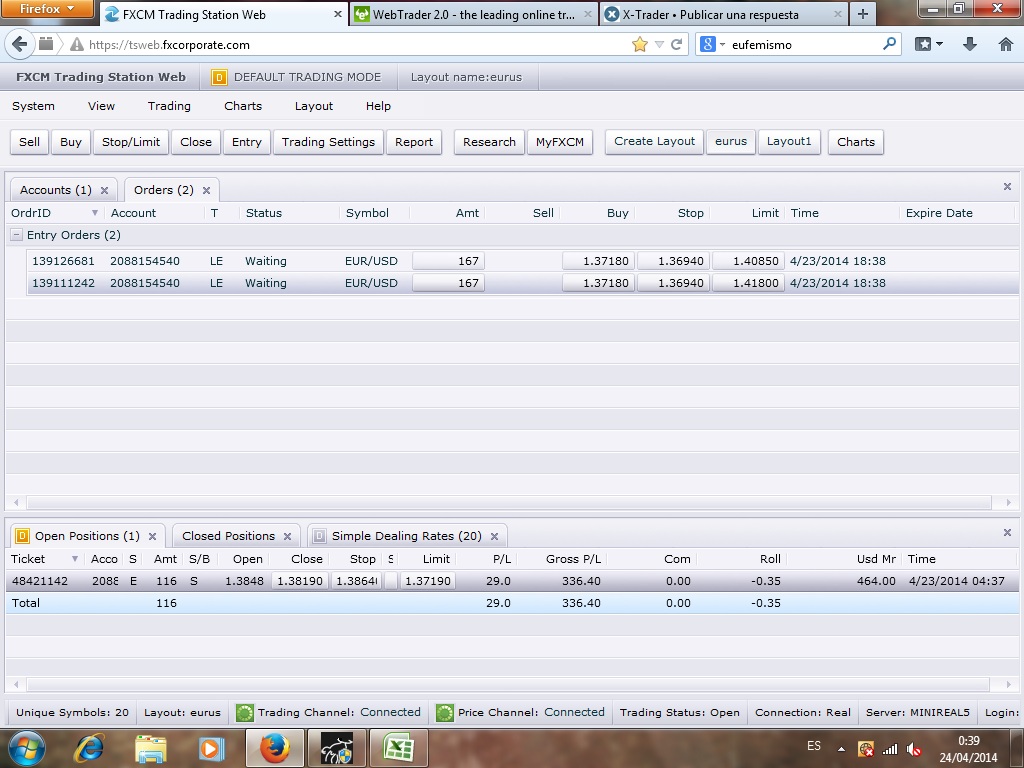The image size is (1024, 768).
Task: Click the default trading mode D icon
Action: 219,78
